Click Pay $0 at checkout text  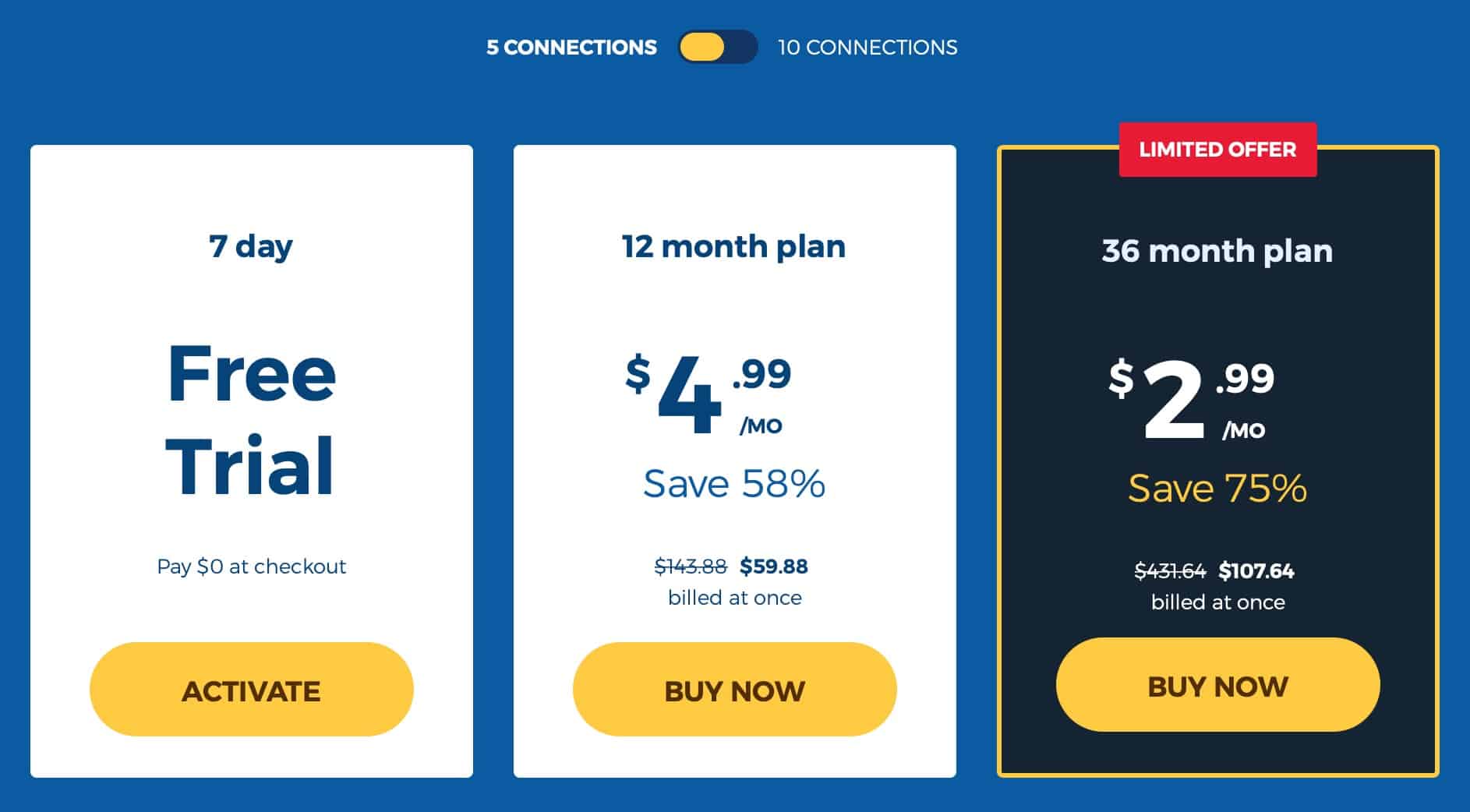(x=252, y=567)
